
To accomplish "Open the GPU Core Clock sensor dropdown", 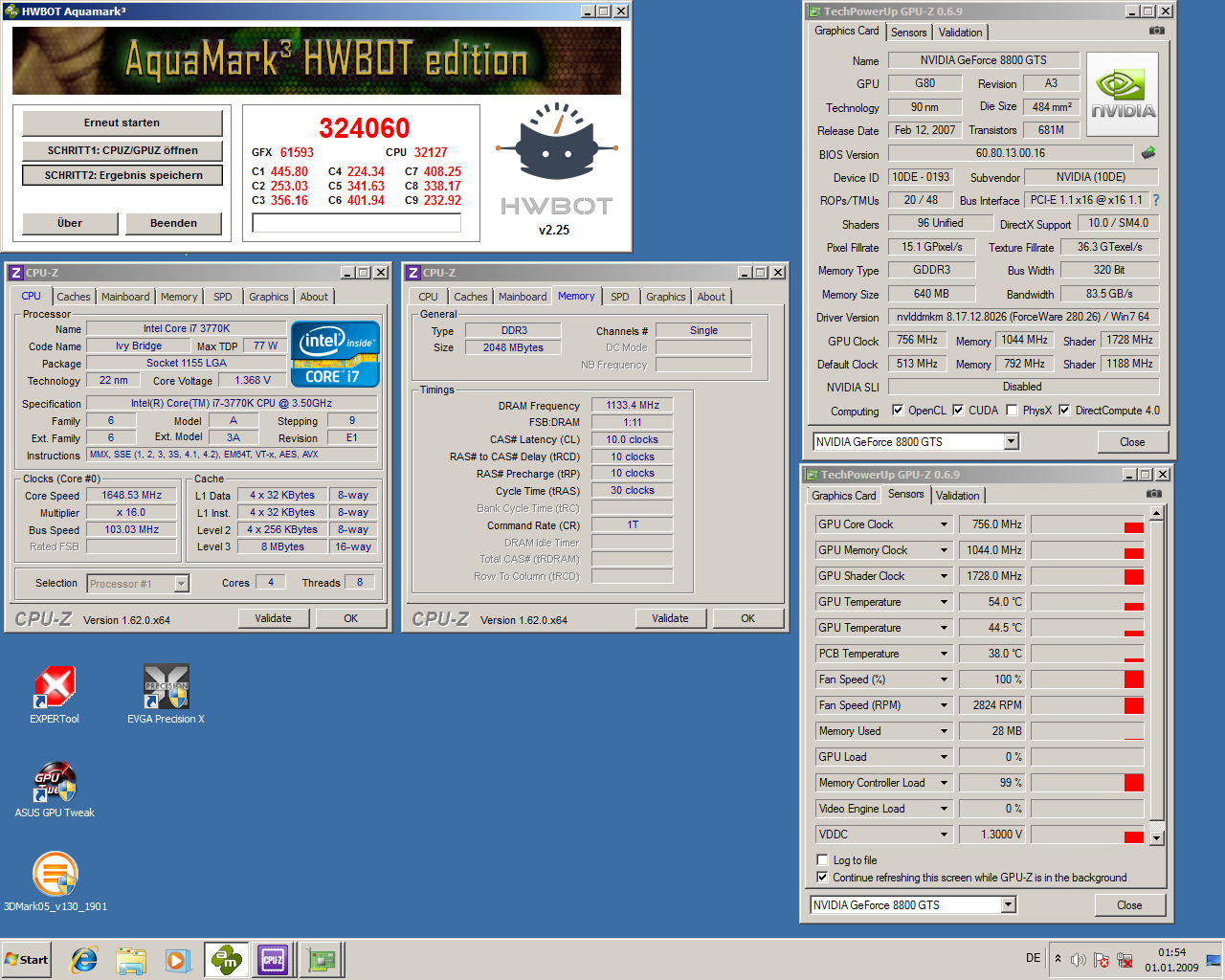I will 944,524.
